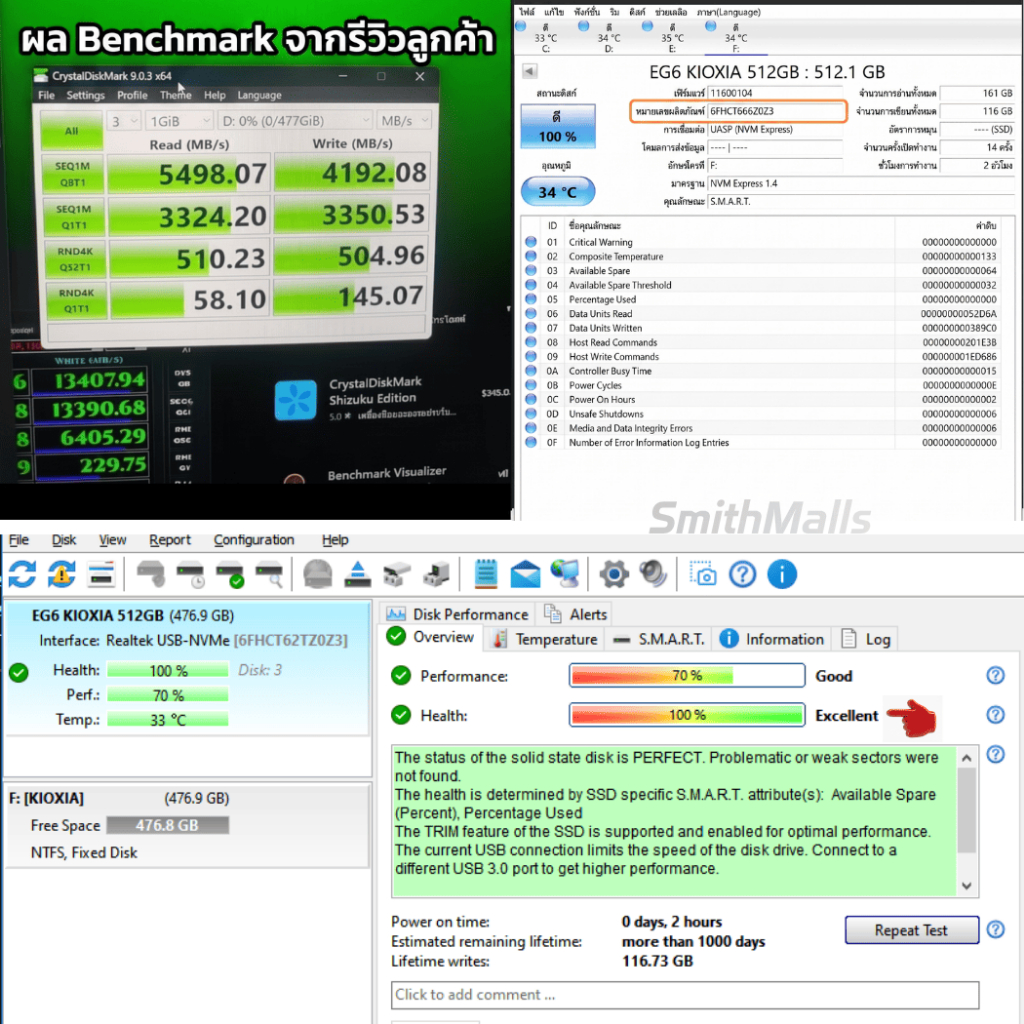The image size is (1024, 1024).
Task: Click the back arrow in the KIOXIA info window
Action: click(x=530, y=71)
